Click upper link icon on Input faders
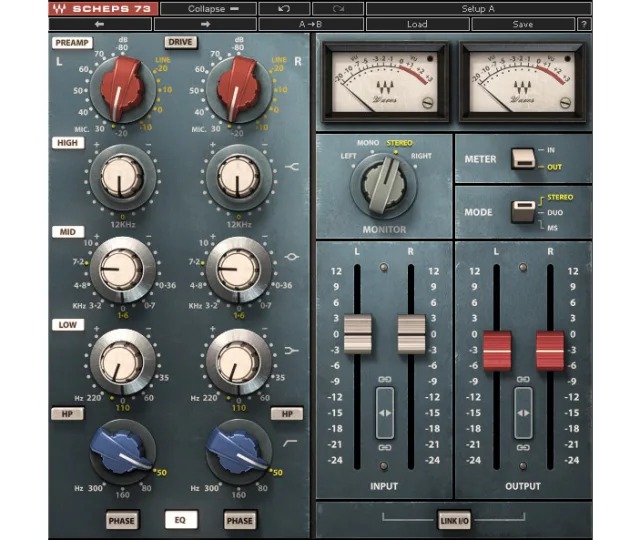The image size is (640, 540). point(384,379)
